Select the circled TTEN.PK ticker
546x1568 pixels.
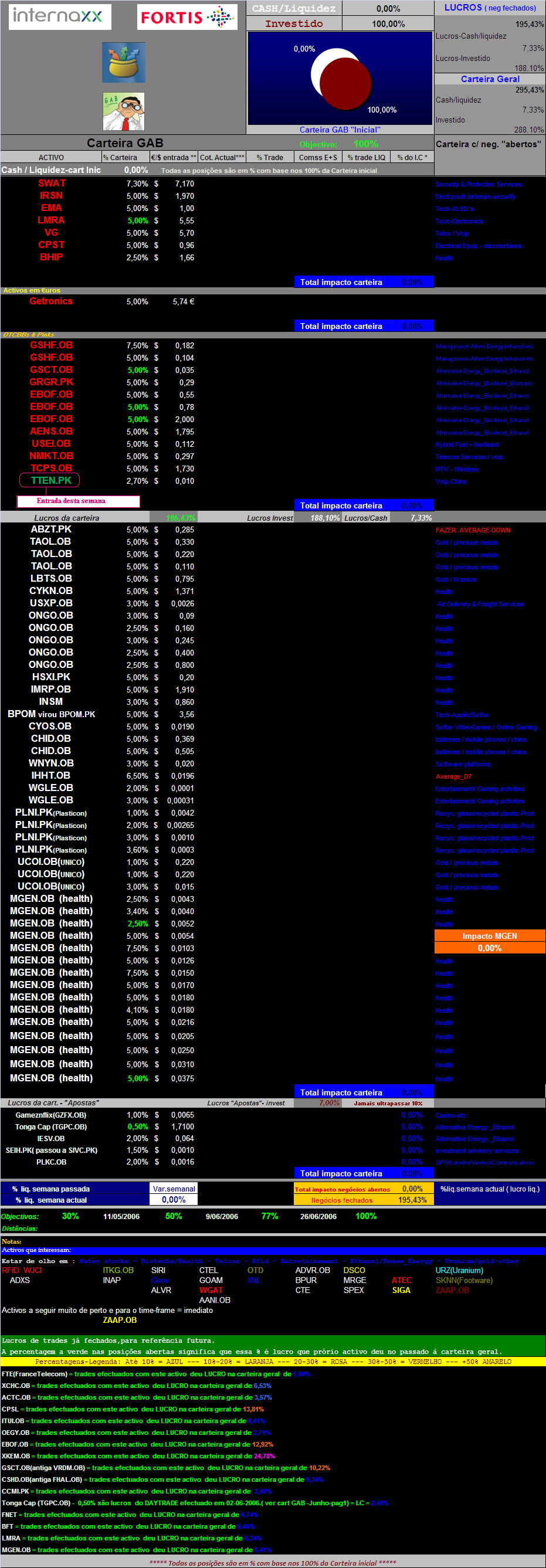(x=50, y=480)
